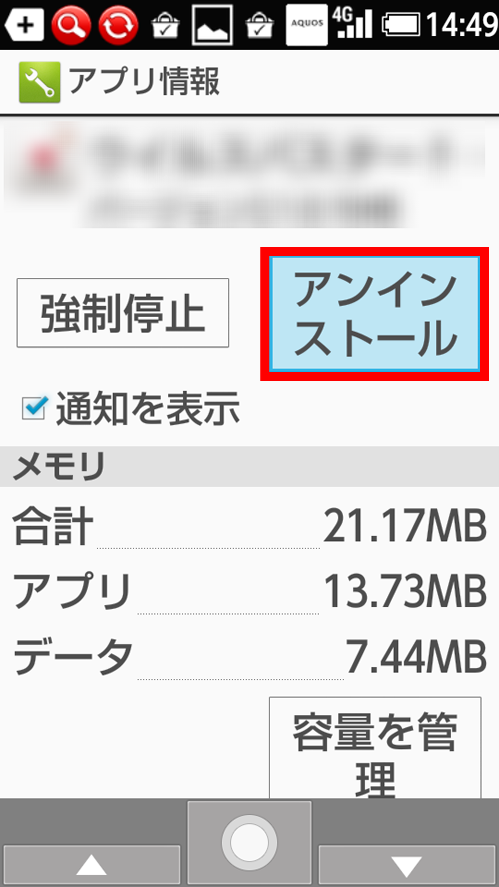Image resolution: width=499 pixels, height=887 pixels.
Task: Open the picture screenshot notification icon
Action: point(212,25)
